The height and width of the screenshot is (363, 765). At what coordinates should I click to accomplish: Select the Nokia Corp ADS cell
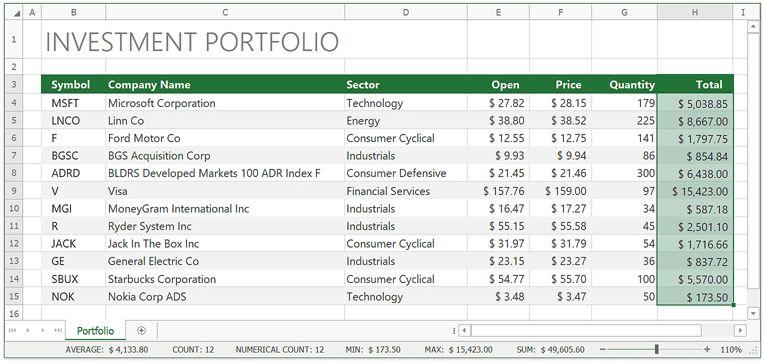coord(225,297)
